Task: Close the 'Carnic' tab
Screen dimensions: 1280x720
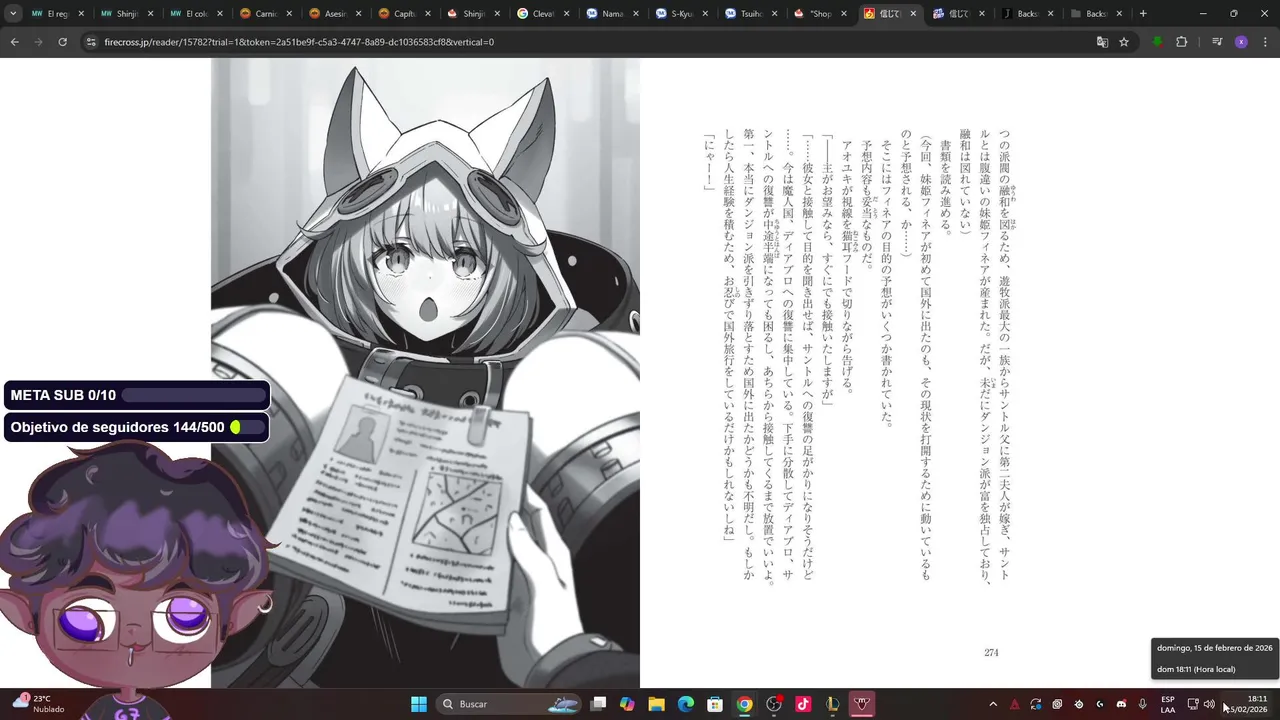Action: (x=289, y=14)
